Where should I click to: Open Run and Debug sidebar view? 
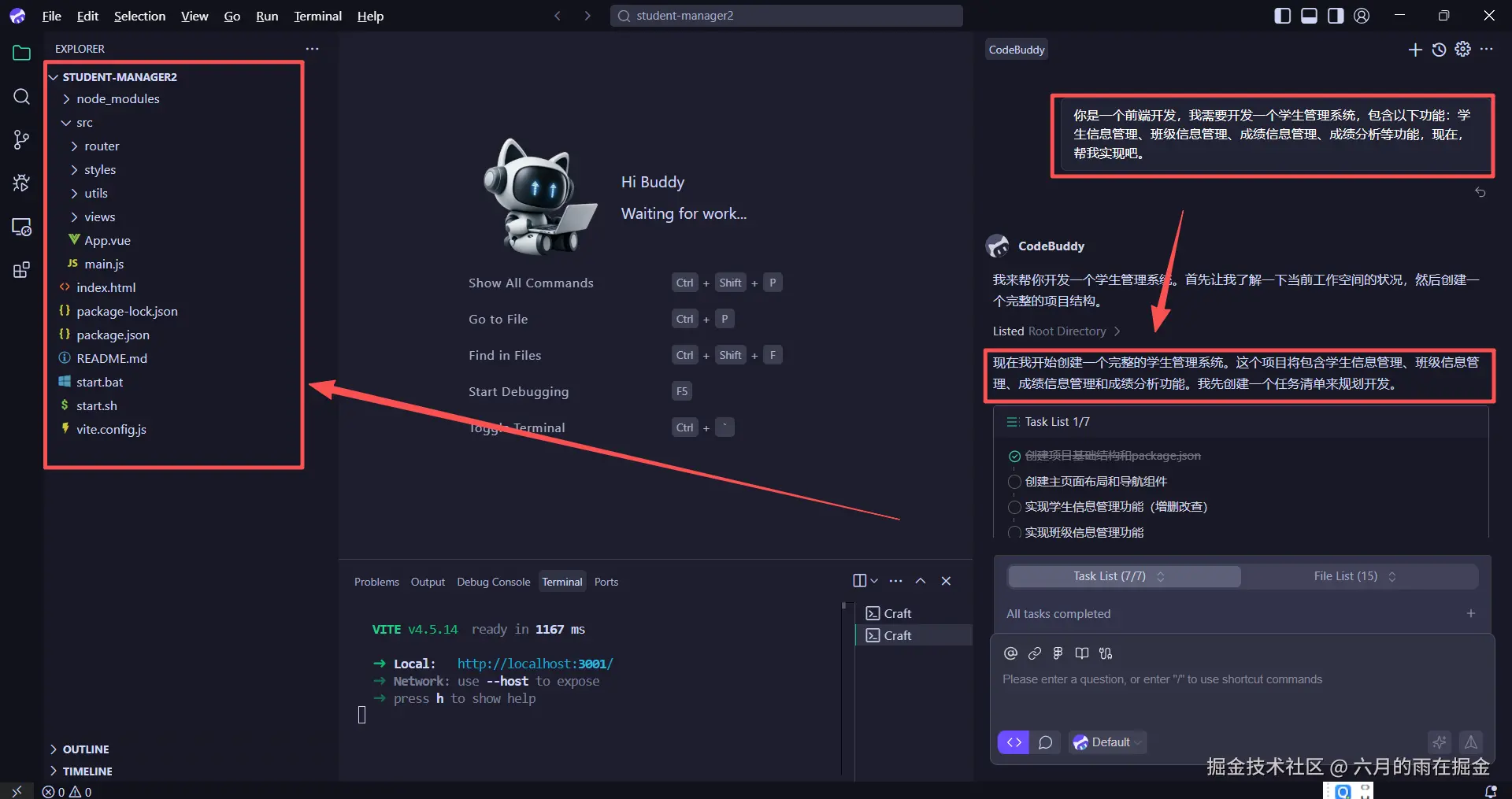coord(21,183)
